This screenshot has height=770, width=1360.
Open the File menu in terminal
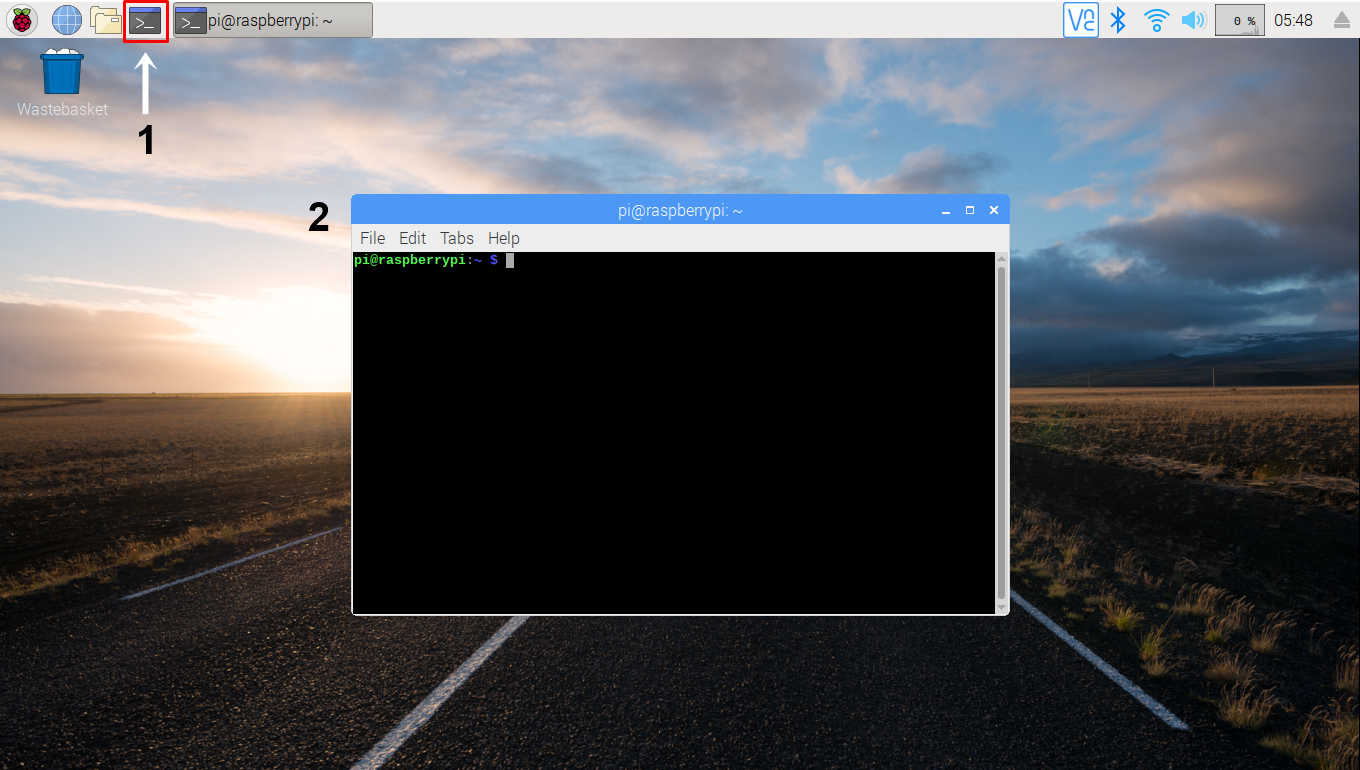coord(372,238)
